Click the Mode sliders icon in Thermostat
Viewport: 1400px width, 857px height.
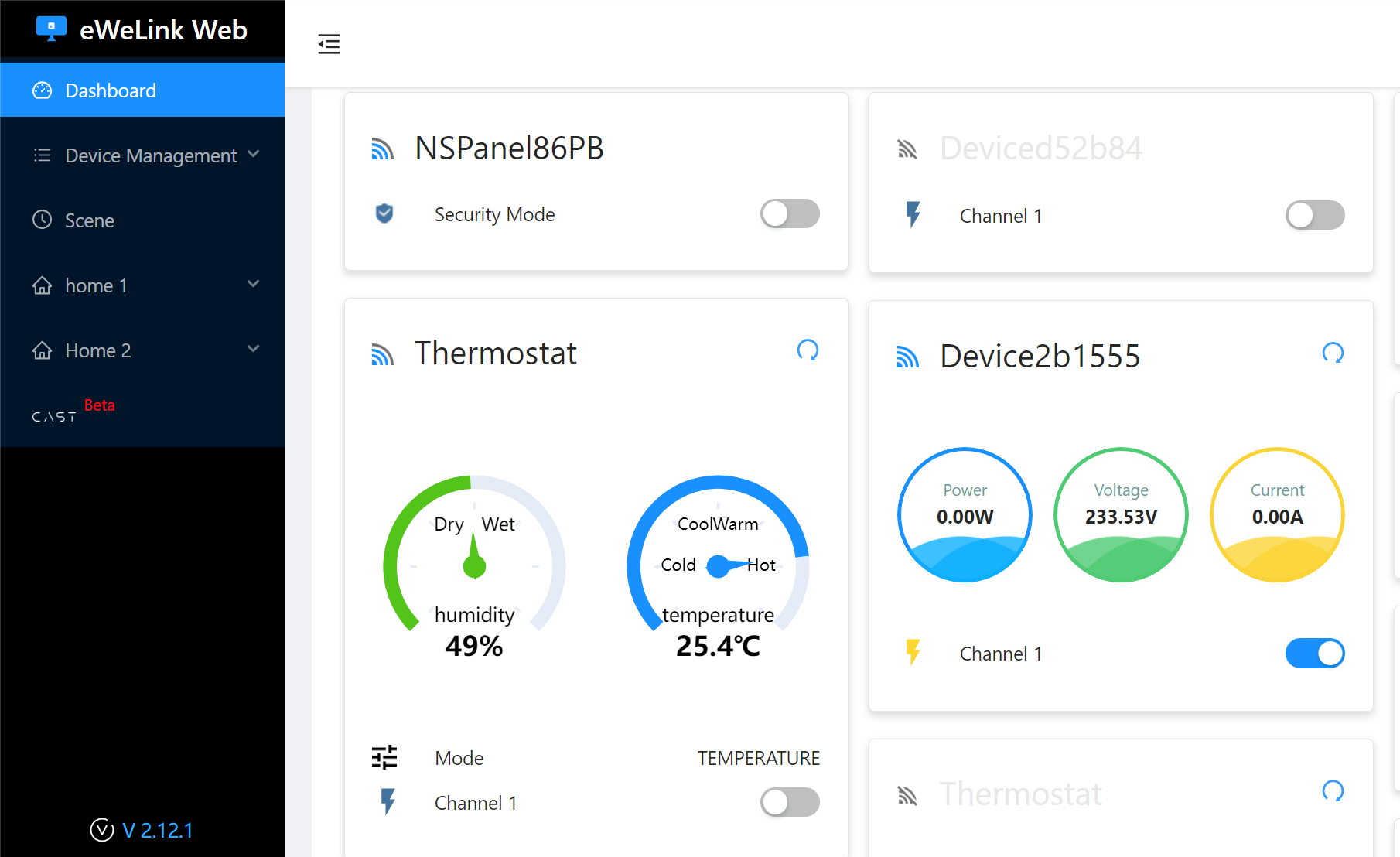(384, 757)
